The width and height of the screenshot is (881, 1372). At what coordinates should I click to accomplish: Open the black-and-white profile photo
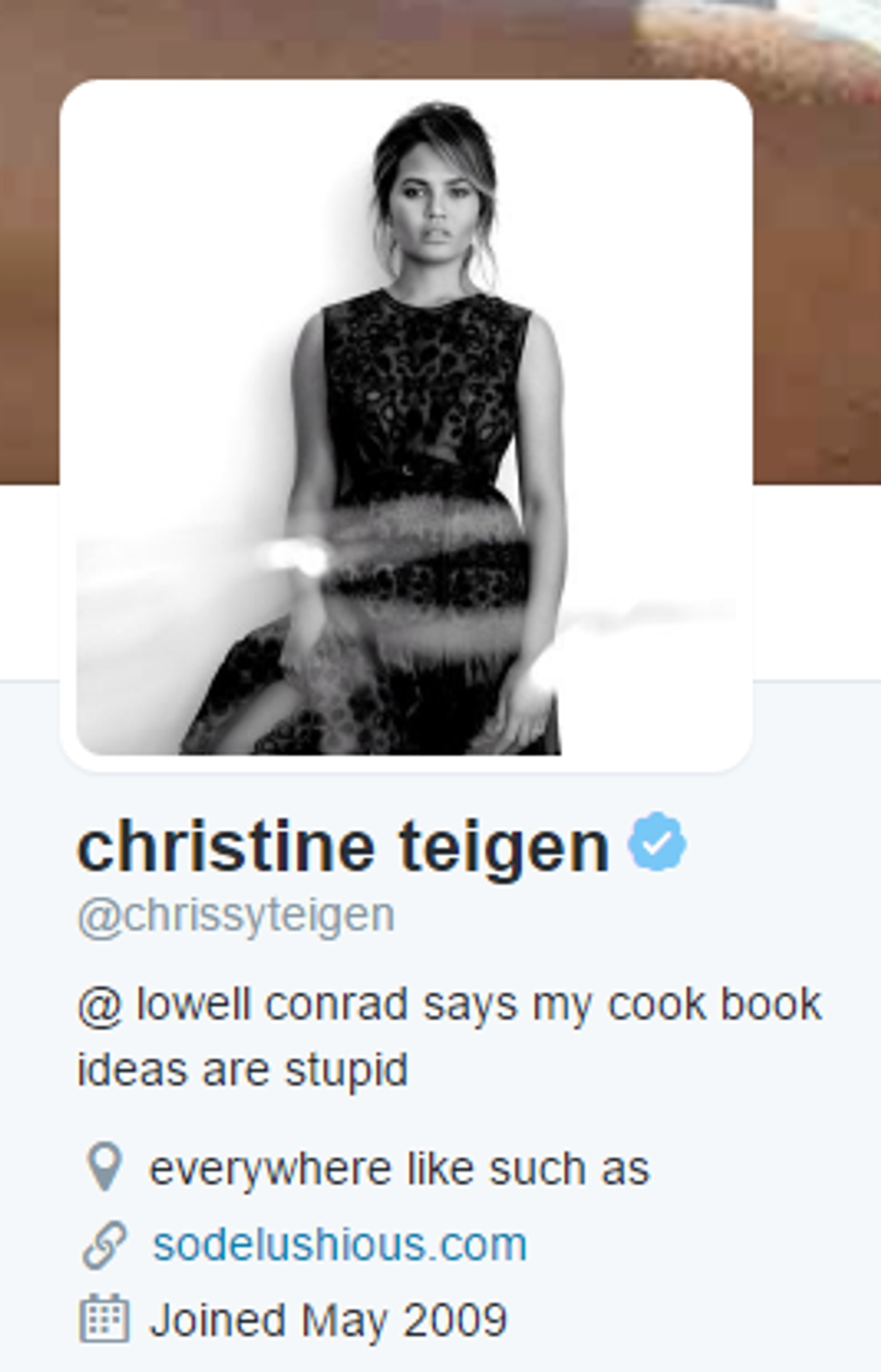coord(406,425)
